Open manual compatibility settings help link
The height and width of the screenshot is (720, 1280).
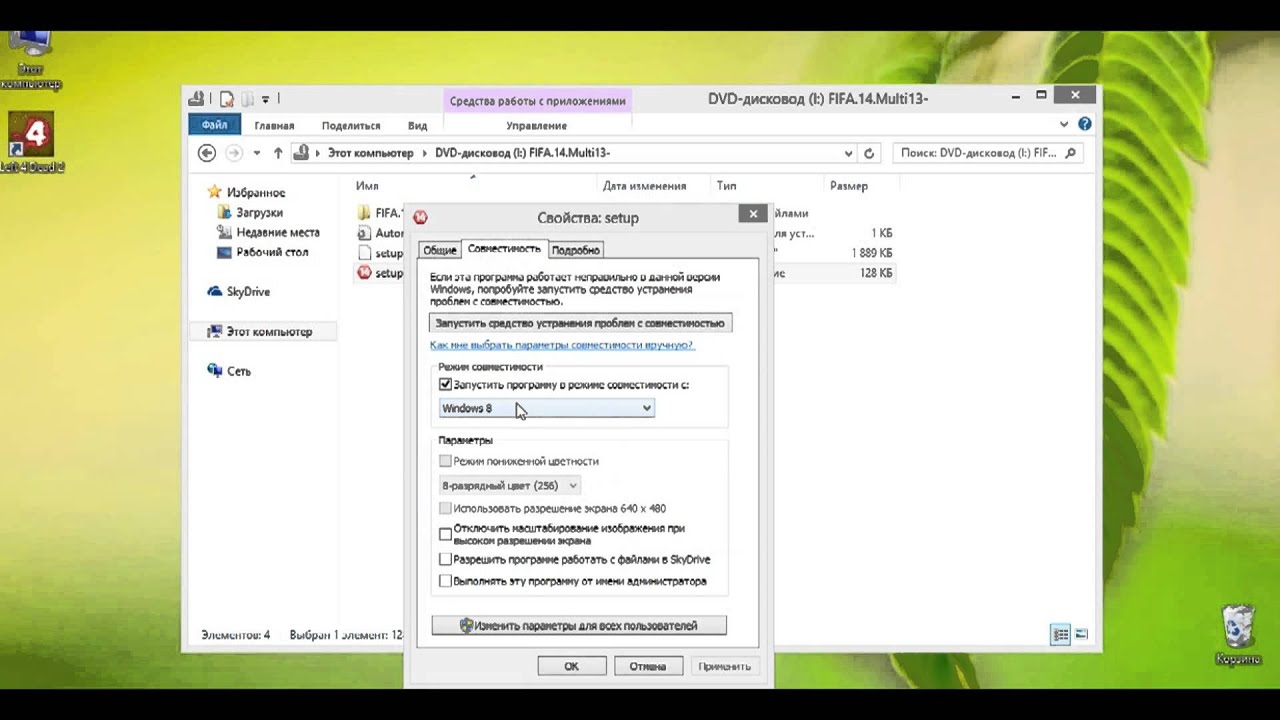562,345
